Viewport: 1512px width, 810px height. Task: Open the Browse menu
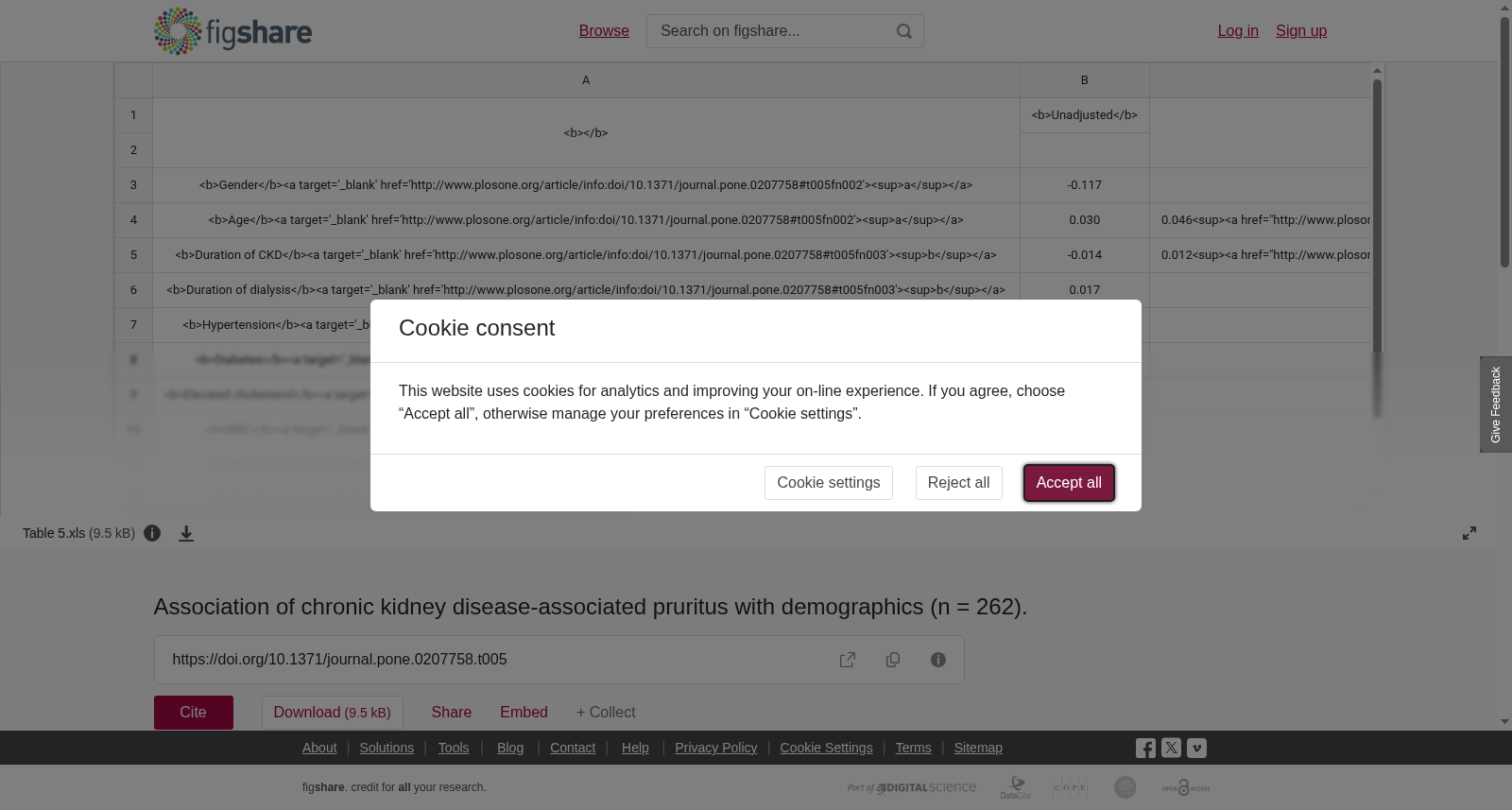pyautogui.click(x=604, y=31)
